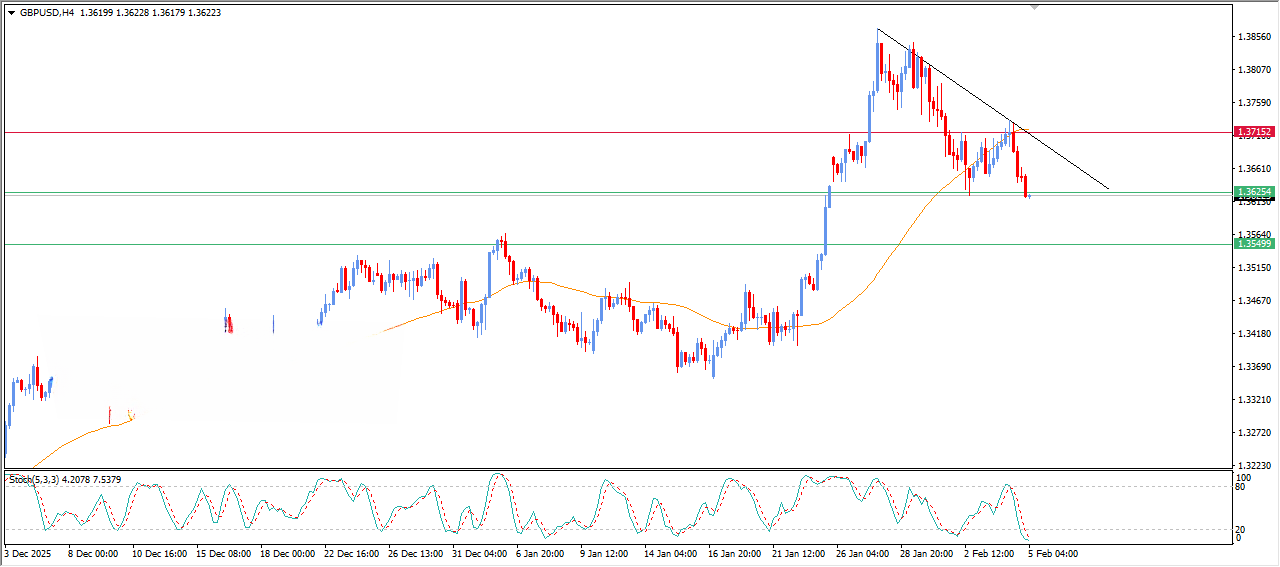Click the 1.38560 price on axis

(x=1254, y=37)
